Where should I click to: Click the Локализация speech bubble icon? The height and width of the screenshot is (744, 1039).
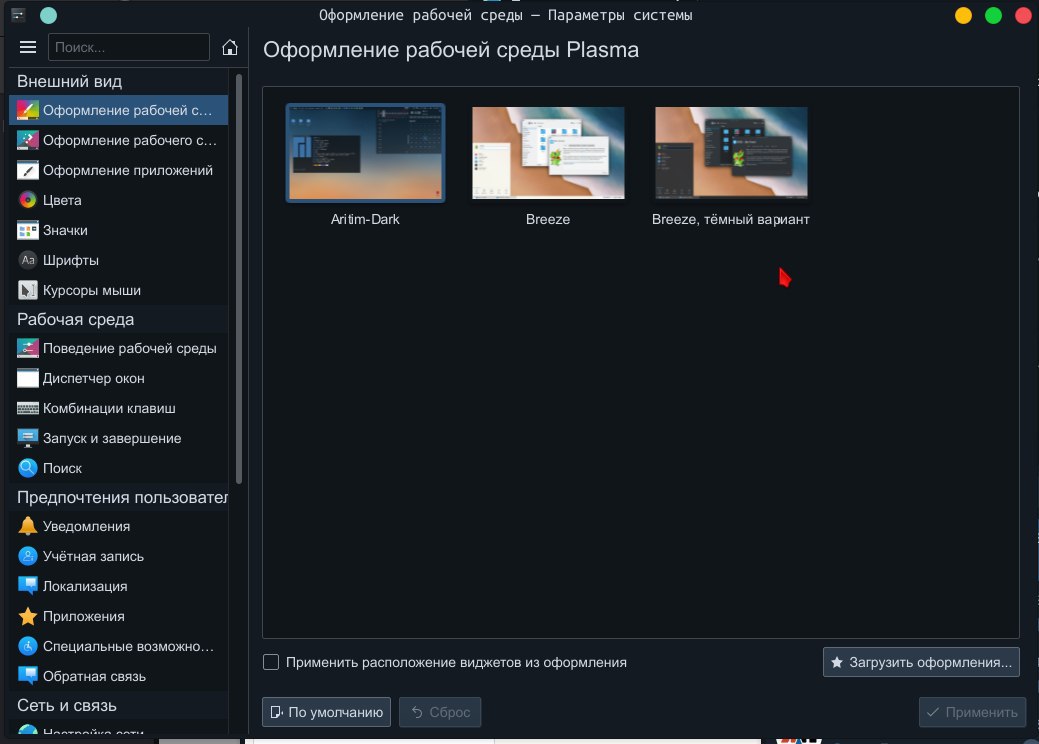click(28, 586)
